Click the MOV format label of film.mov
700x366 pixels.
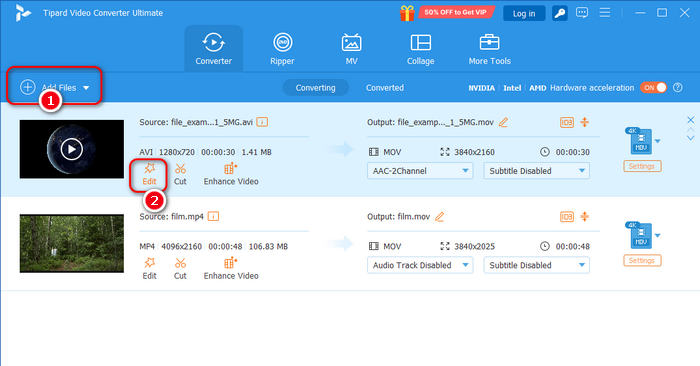coord(392,246)
